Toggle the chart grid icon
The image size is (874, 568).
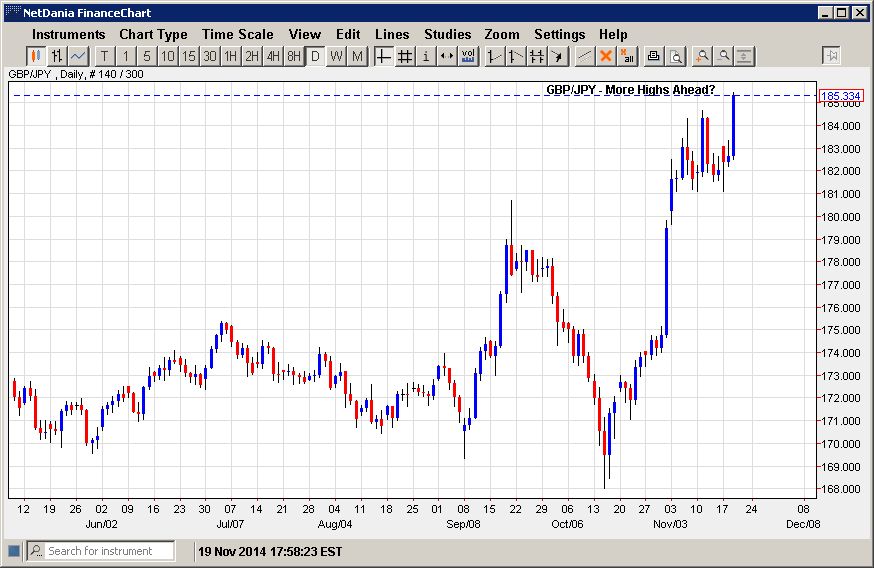click(x=405, y=56)
